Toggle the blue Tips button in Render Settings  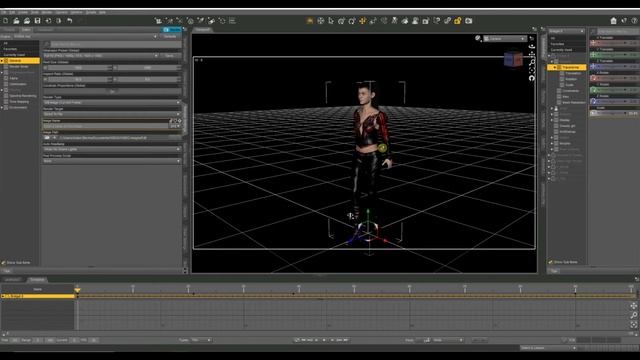click(x=171, y=30)
